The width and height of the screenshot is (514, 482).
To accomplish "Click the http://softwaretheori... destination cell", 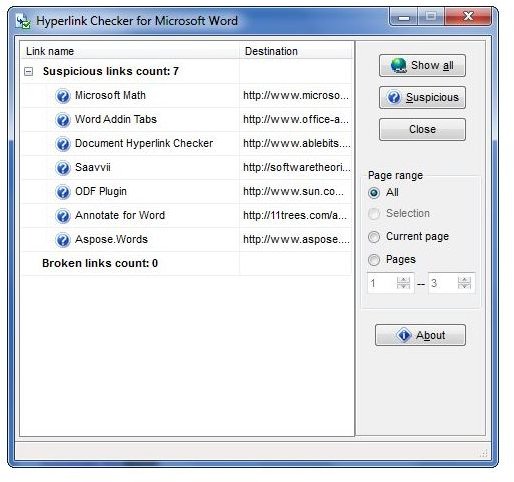I will (x=296, y=168).
